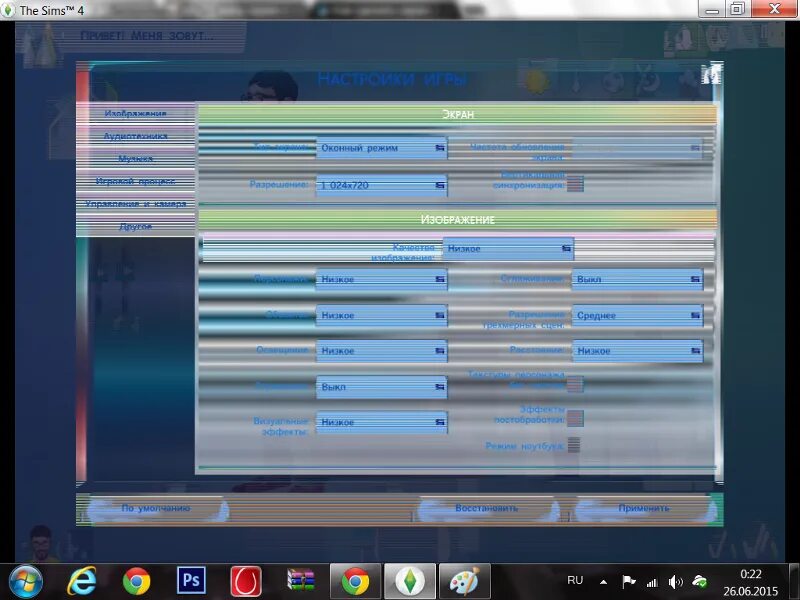
Task: Click the RU language indicator
Action: (575, 580)
